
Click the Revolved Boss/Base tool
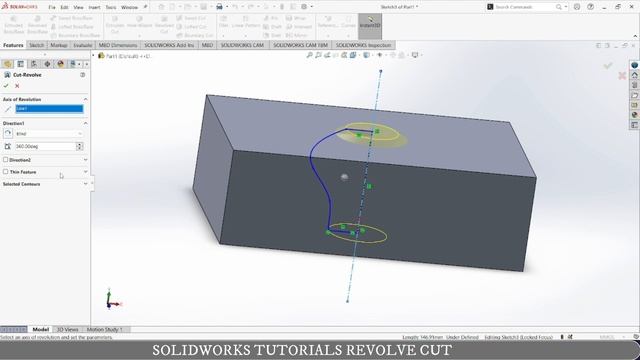37,25
